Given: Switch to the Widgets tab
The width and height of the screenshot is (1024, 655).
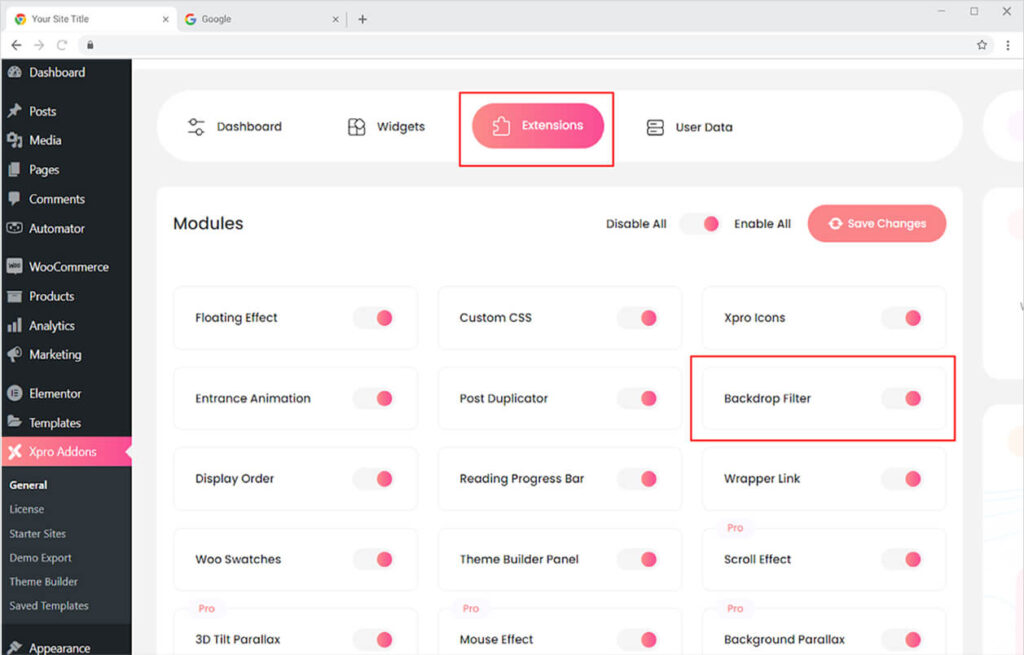Looking at the screenshot, I should click(x=386, y=127).
